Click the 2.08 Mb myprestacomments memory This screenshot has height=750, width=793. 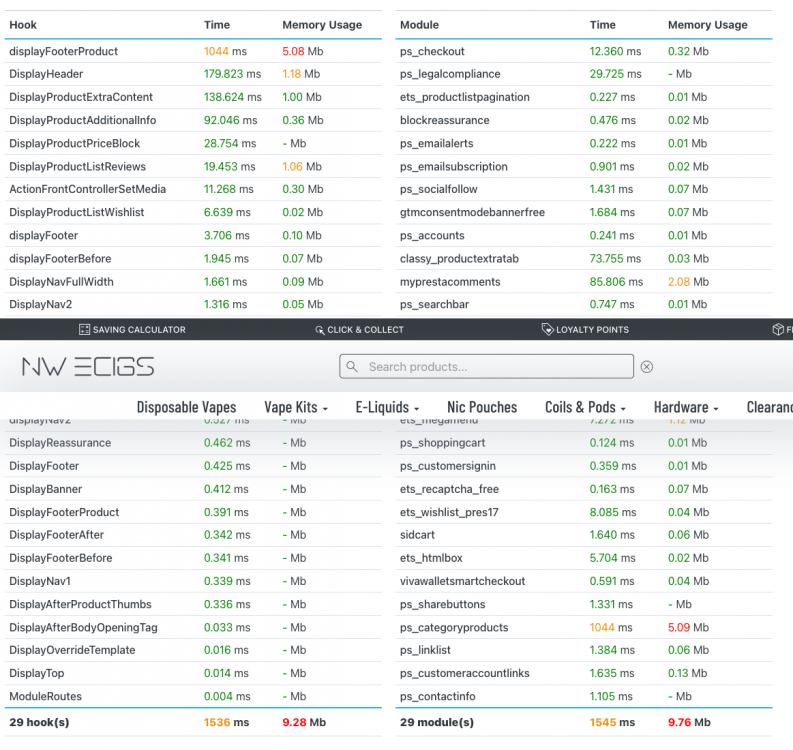tap(688, 282)
